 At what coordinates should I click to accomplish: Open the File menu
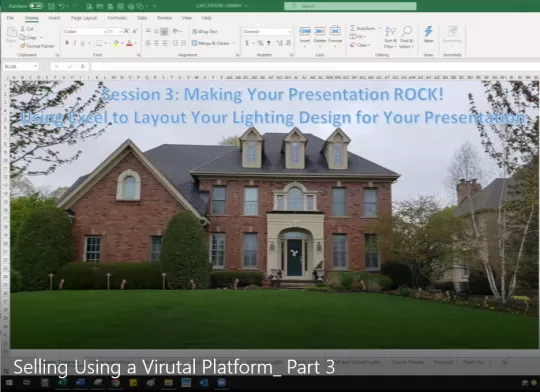point(10,18)
